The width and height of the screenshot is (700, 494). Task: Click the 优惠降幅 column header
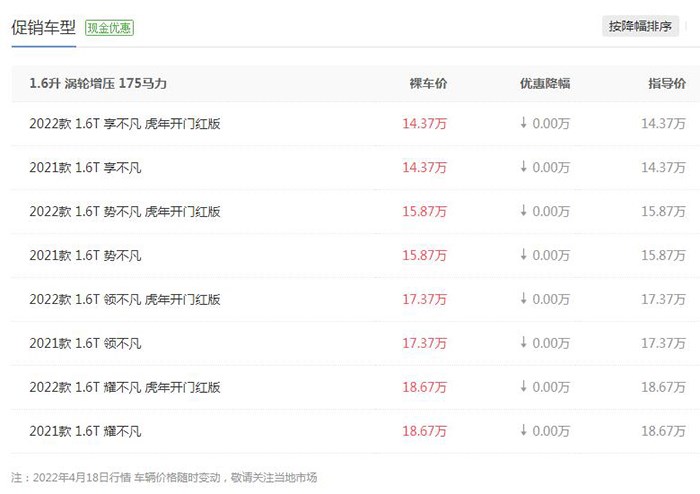coord(545,83)
